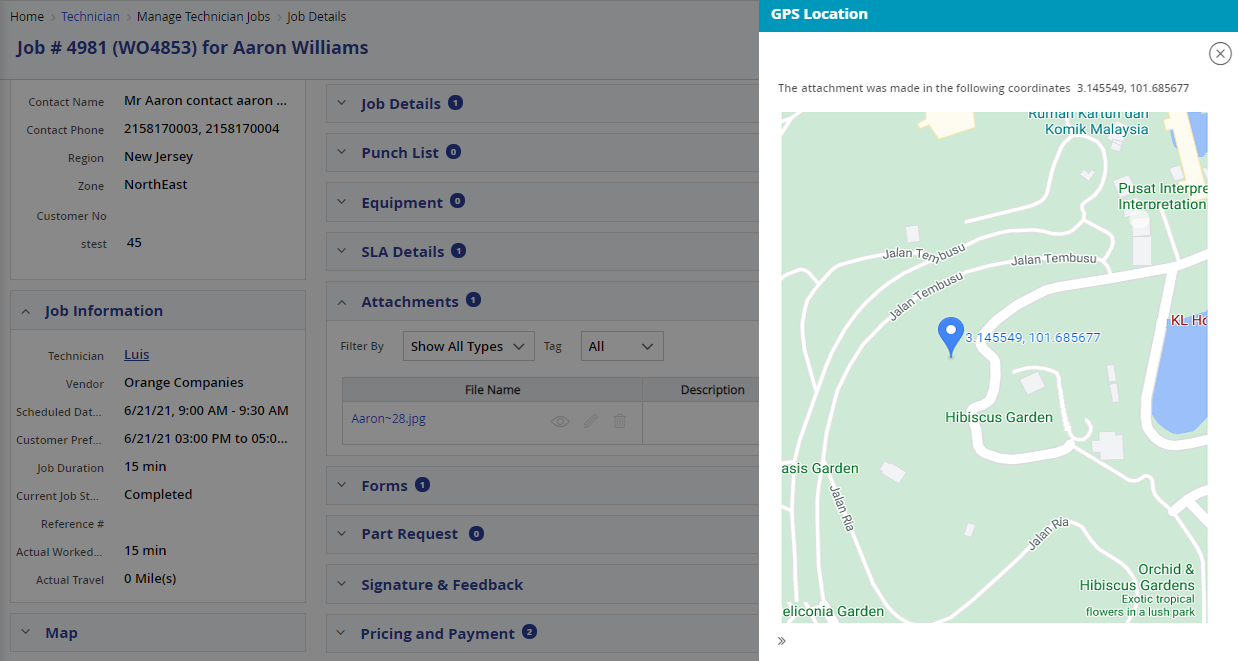The image size is (1238, 661).
Task: Open the Technician breadcrumb item
Action: click(90, 16)
